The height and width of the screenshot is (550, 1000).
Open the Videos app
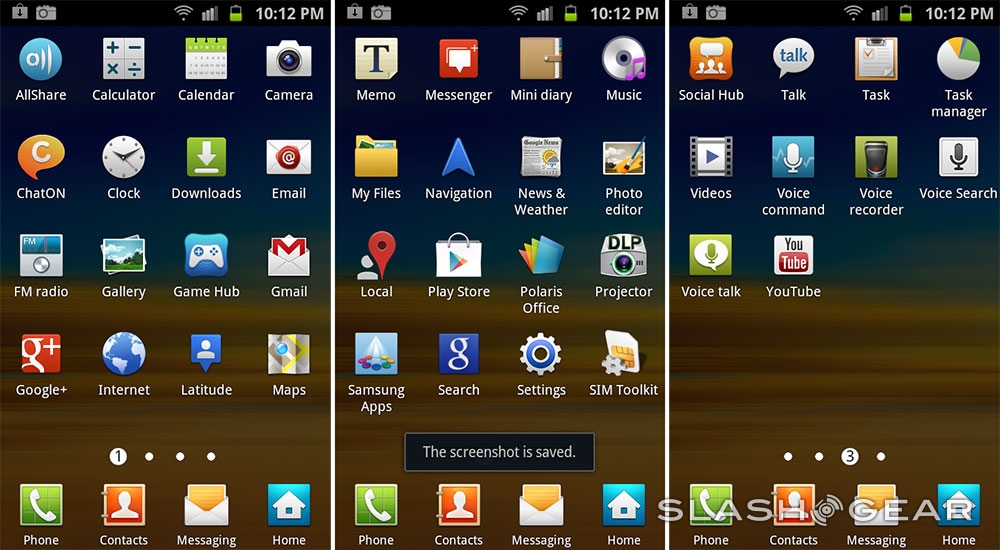pyautogui.click(x=711, y=157)
